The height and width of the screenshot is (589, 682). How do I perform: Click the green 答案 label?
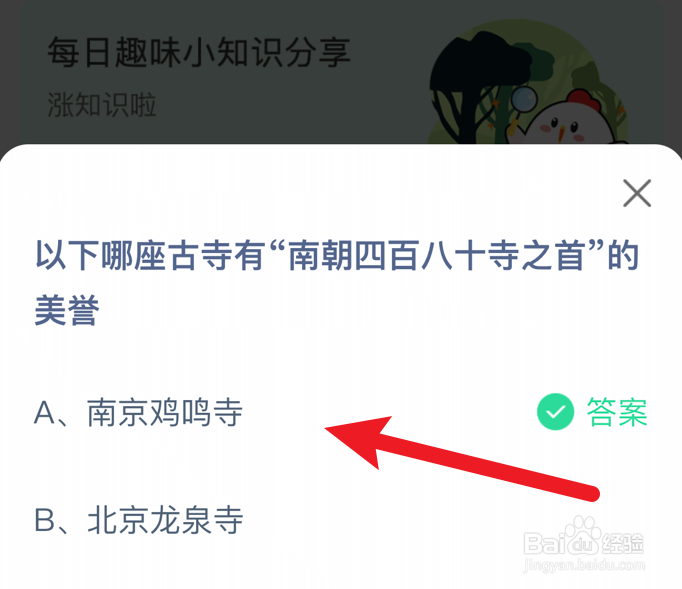coord(617,412)
